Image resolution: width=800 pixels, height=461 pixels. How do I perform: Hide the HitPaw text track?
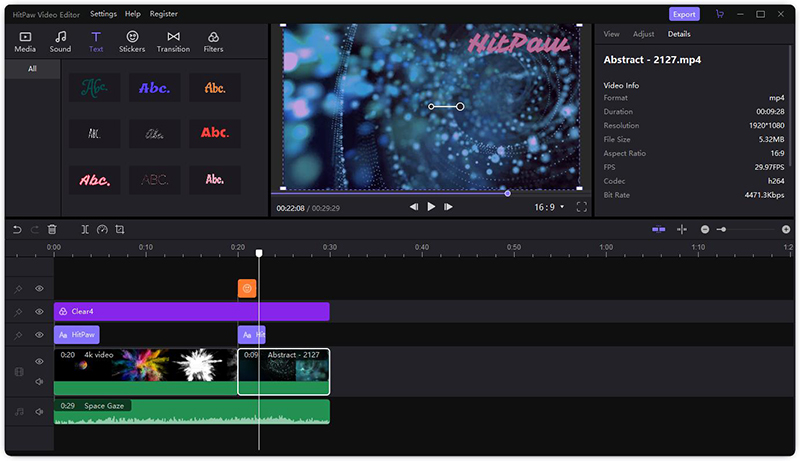click(39, 335)
